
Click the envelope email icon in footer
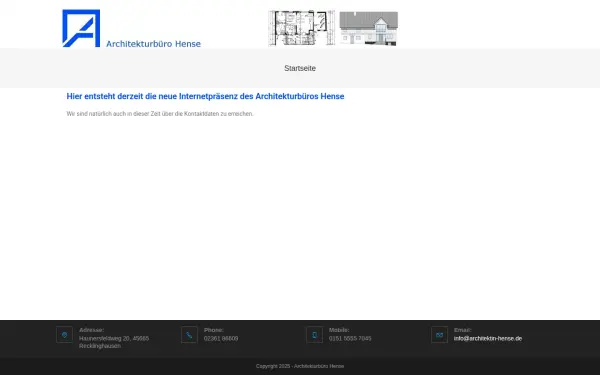(439, 335)
